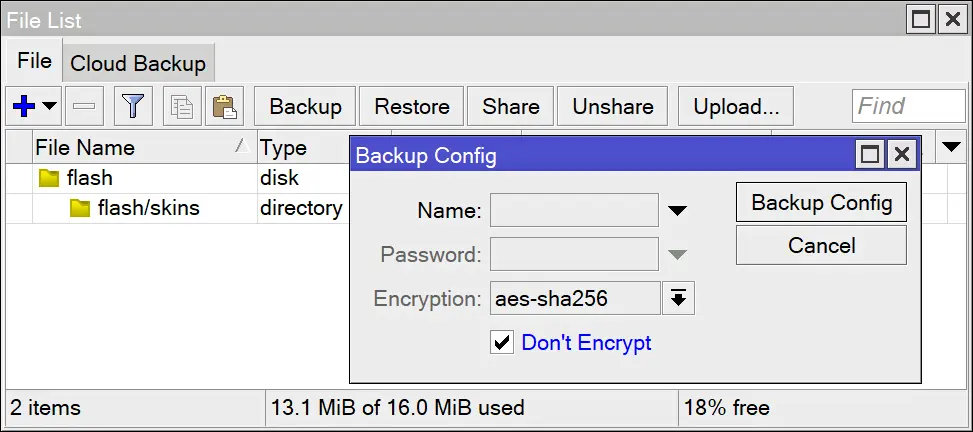Screen dimensions: 973x432
Task: Click the paste clipboard icon
Action: click(224, 106)
